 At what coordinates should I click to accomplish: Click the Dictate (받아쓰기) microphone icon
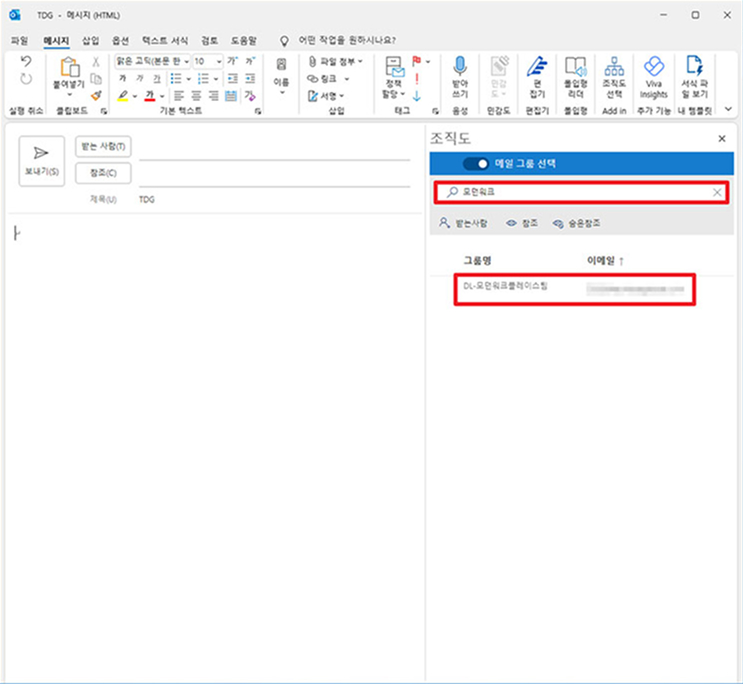[x=460, y=66]
